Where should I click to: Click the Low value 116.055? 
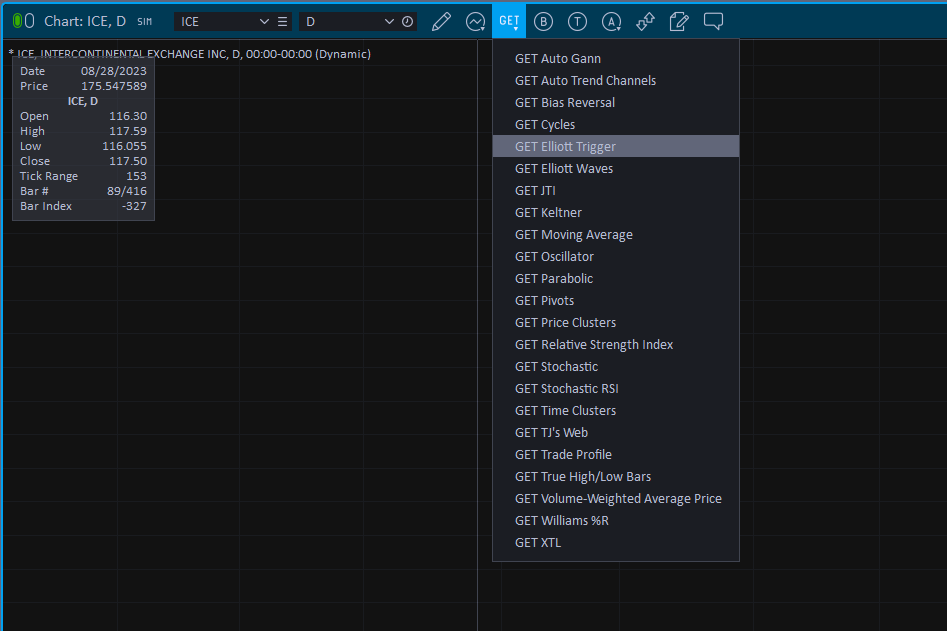coord(124,146)
